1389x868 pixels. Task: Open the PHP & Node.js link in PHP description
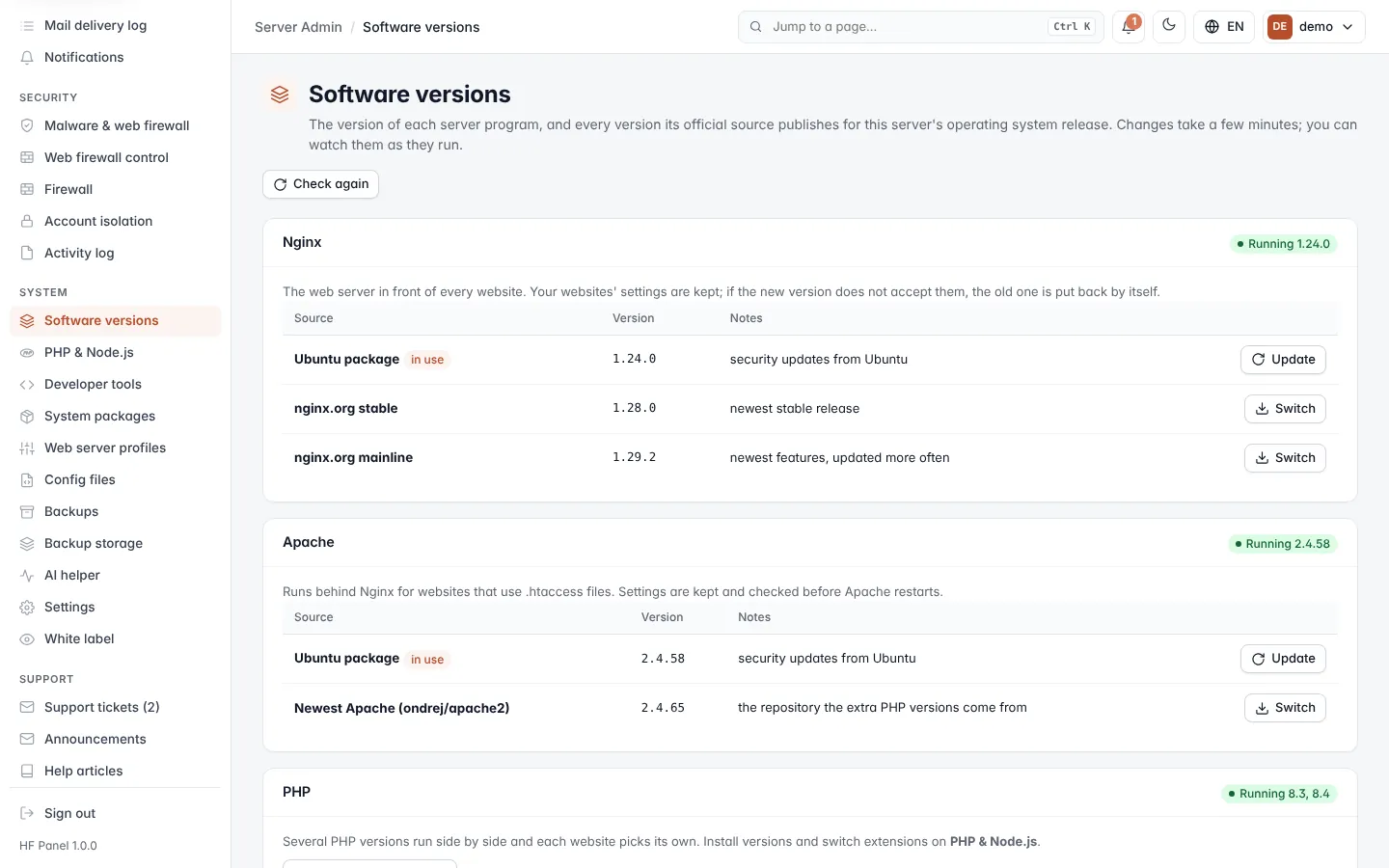pos(994,842)
